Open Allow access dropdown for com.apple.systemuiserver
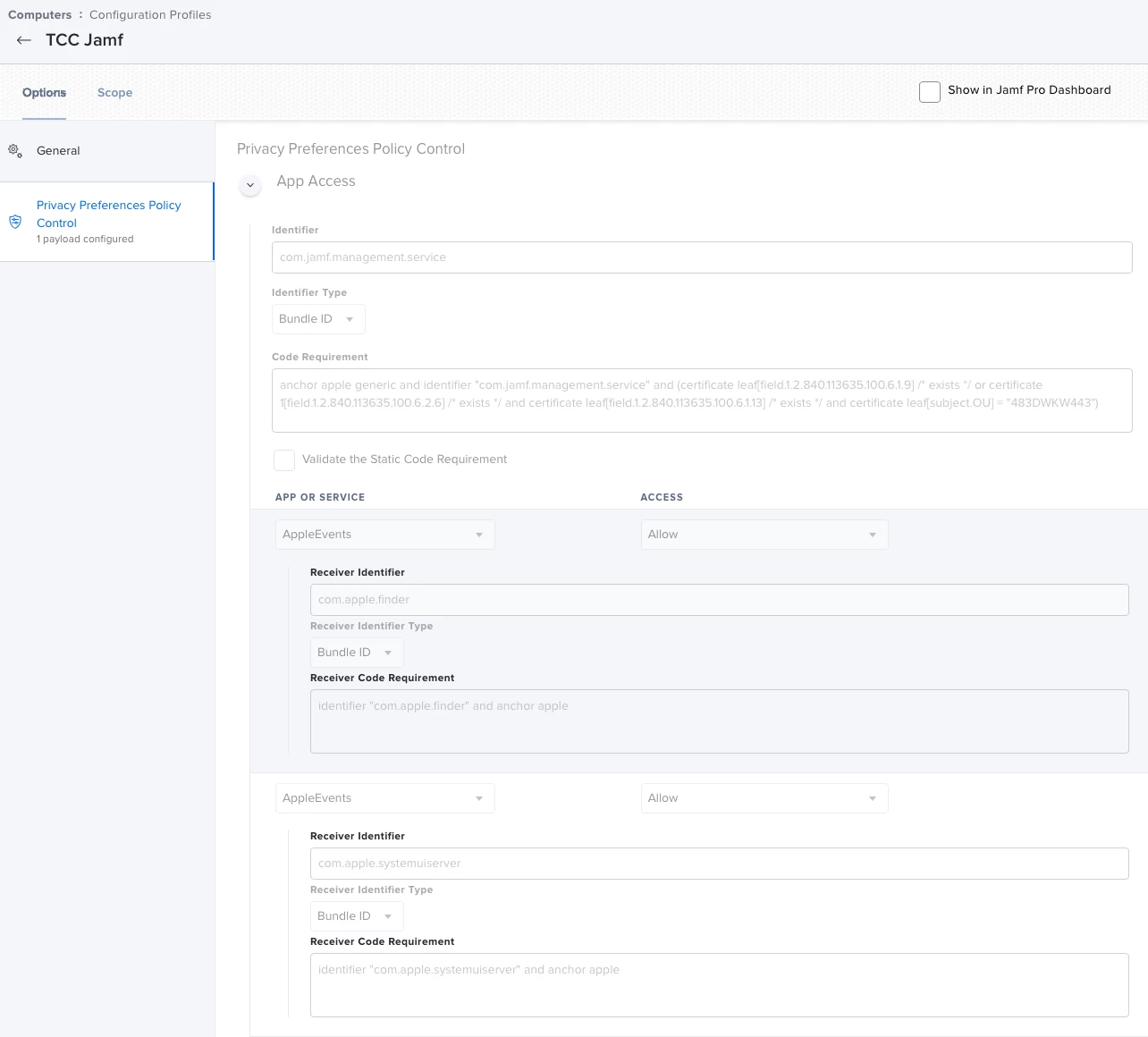 coord(764,798)
